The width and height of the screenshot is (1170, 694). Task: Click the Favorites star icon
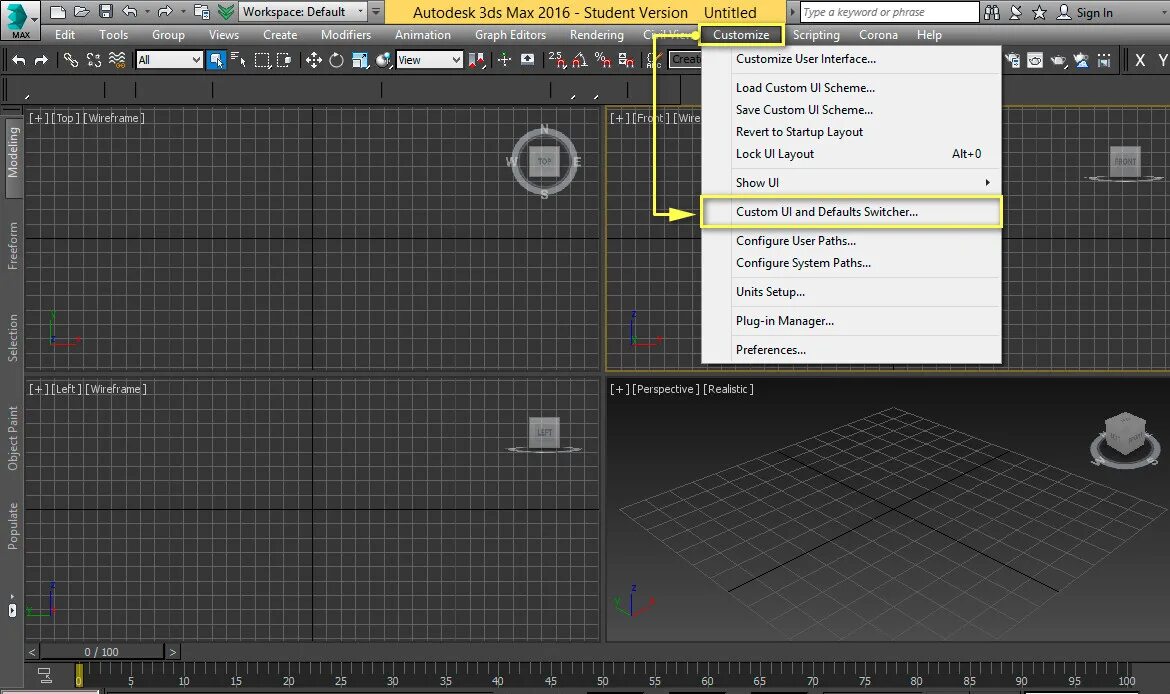(x=1039, y=12)
